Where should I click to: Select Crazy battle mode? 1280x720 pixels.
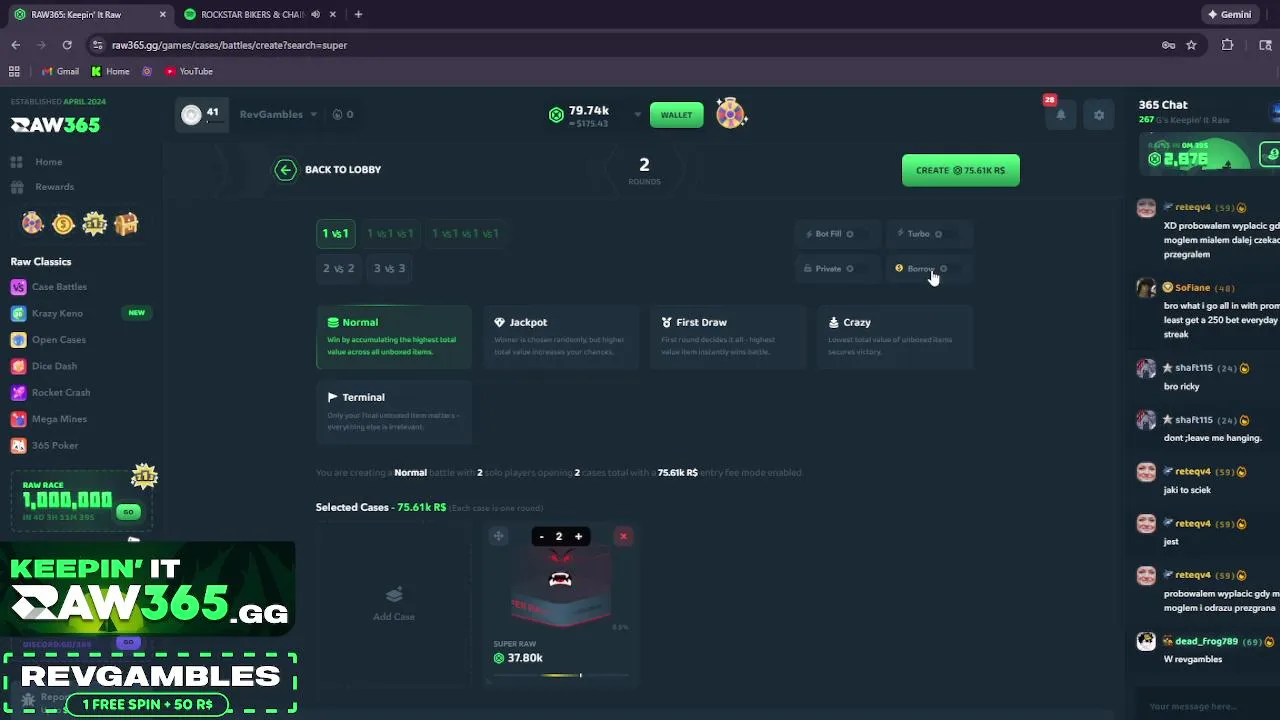895,337
